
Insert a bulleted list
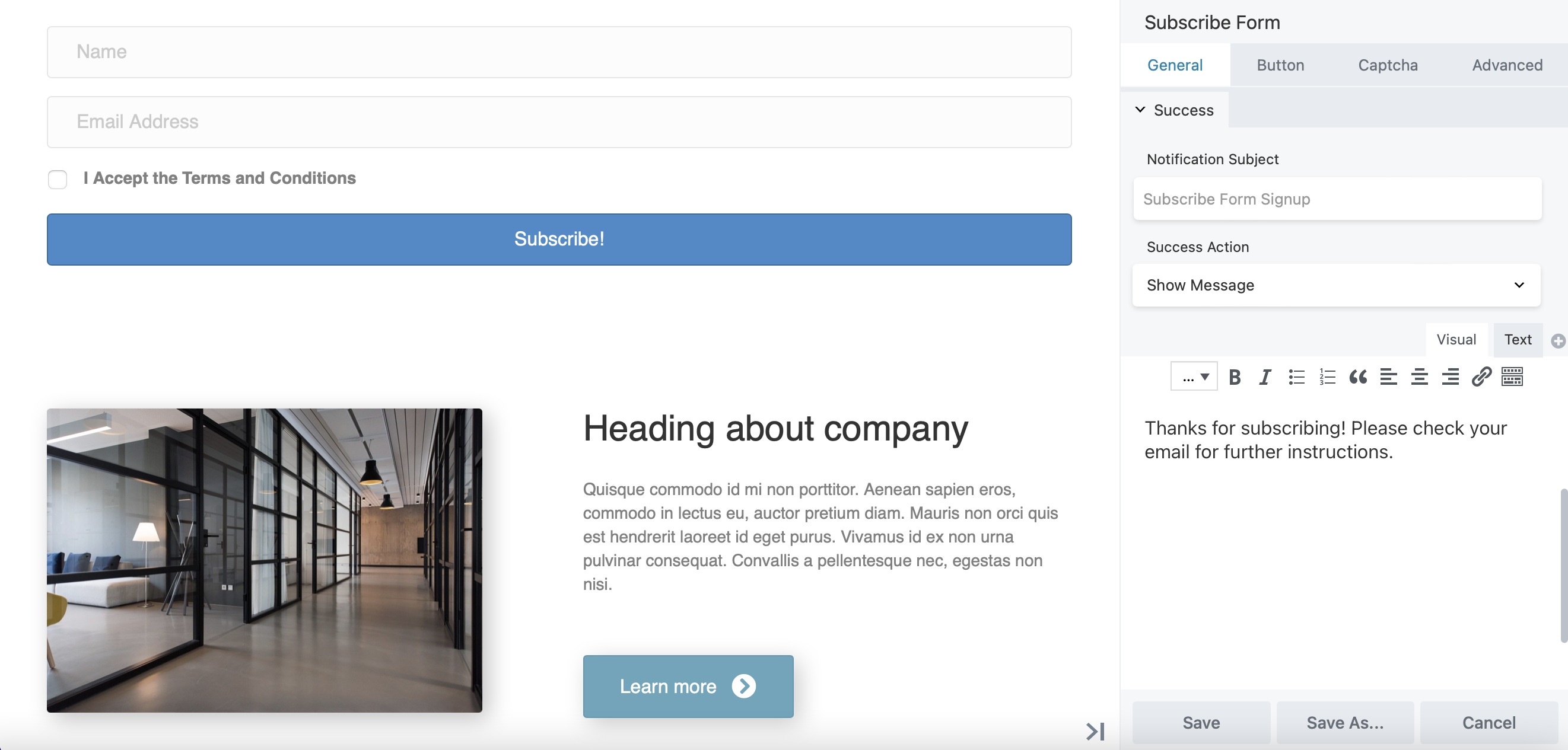click(x=1296, y=376)
